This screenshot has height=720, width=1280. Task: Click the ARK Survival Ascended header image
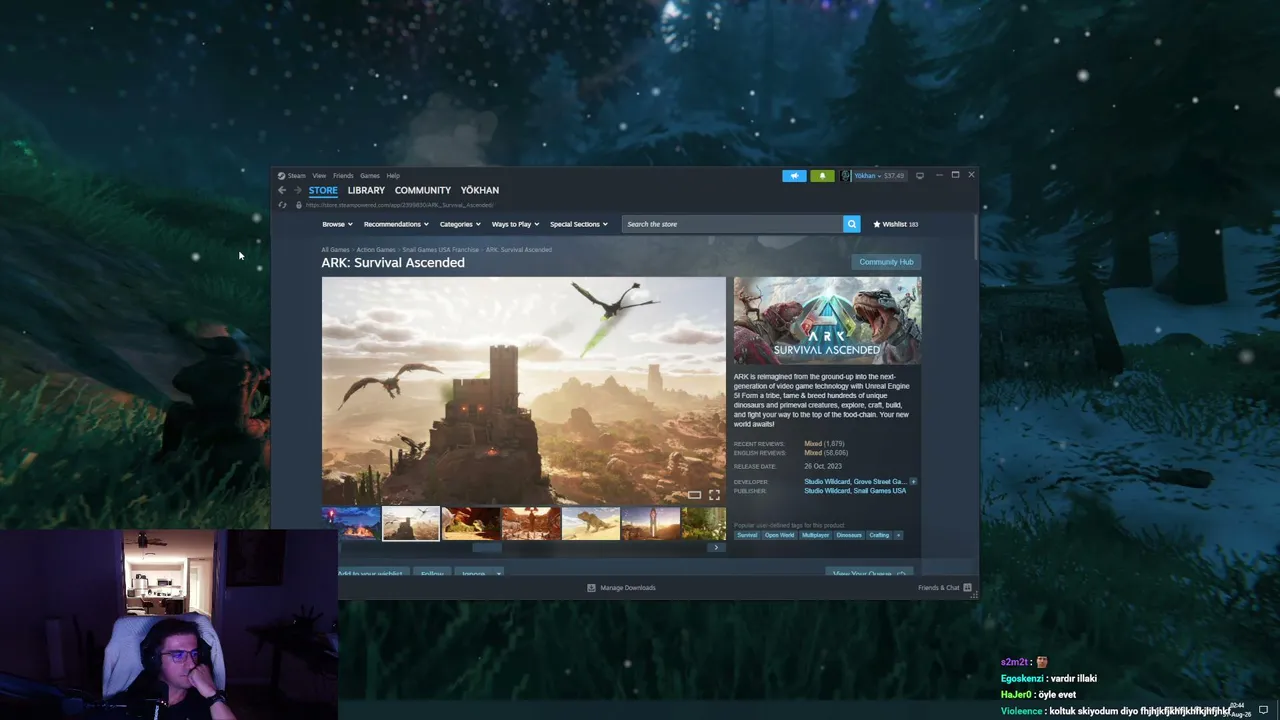click(x=828, y=320)
